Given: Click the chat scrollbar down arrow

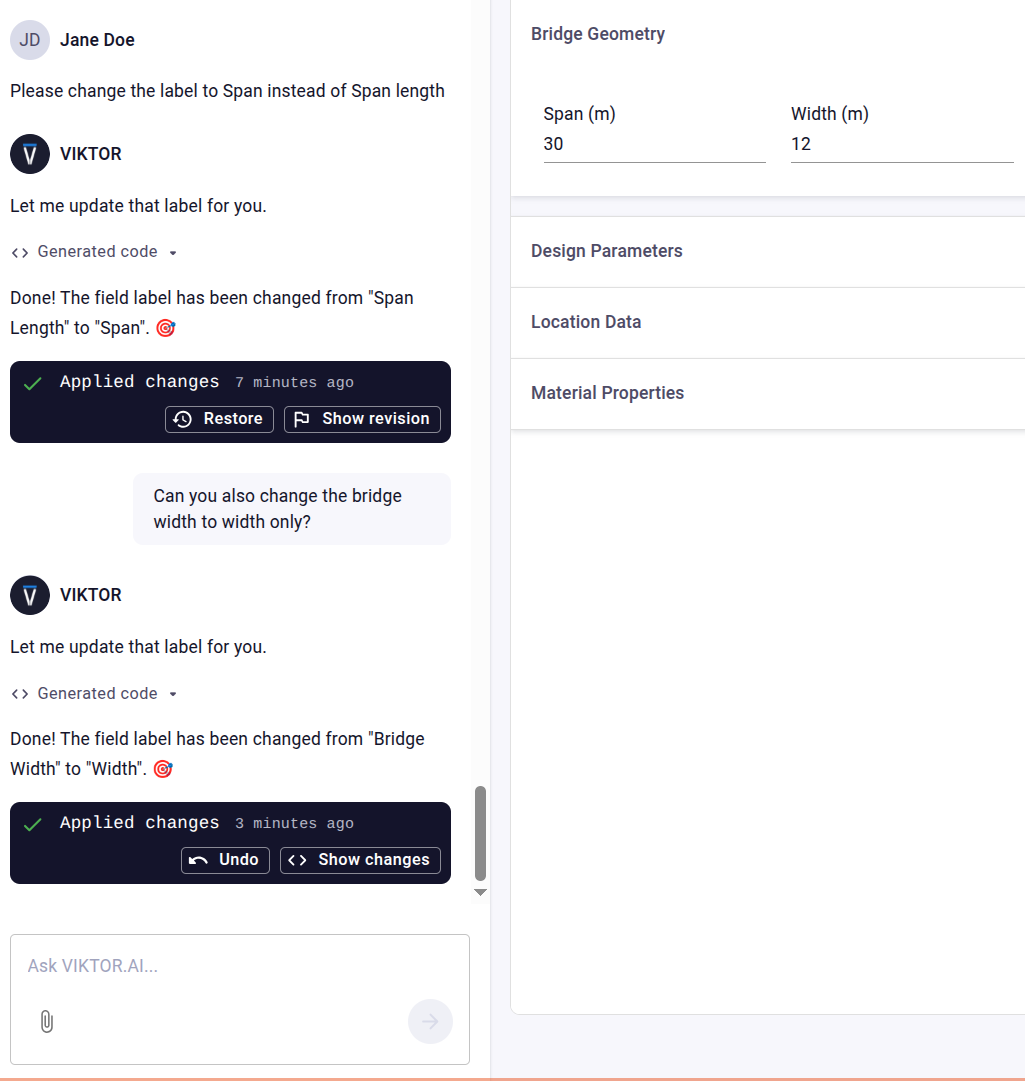Looking at the screenshot, I should 480,892.
